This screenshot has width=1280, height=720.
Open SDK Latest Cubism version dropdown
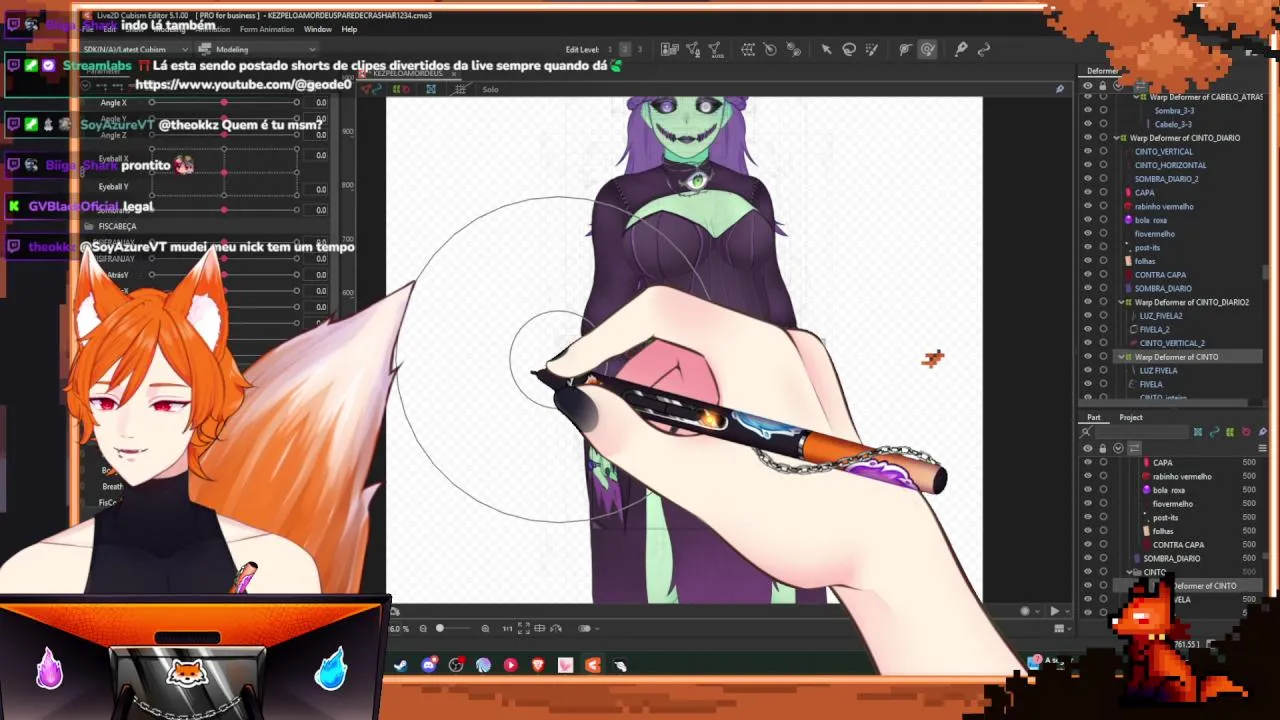coord(138,49)
